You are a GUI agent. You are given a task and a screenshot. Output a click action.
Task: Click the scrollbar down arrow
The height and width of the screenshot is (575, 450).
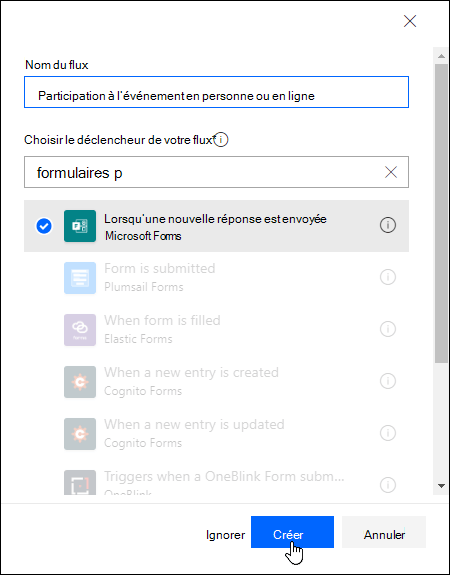(x=441, y=486)
